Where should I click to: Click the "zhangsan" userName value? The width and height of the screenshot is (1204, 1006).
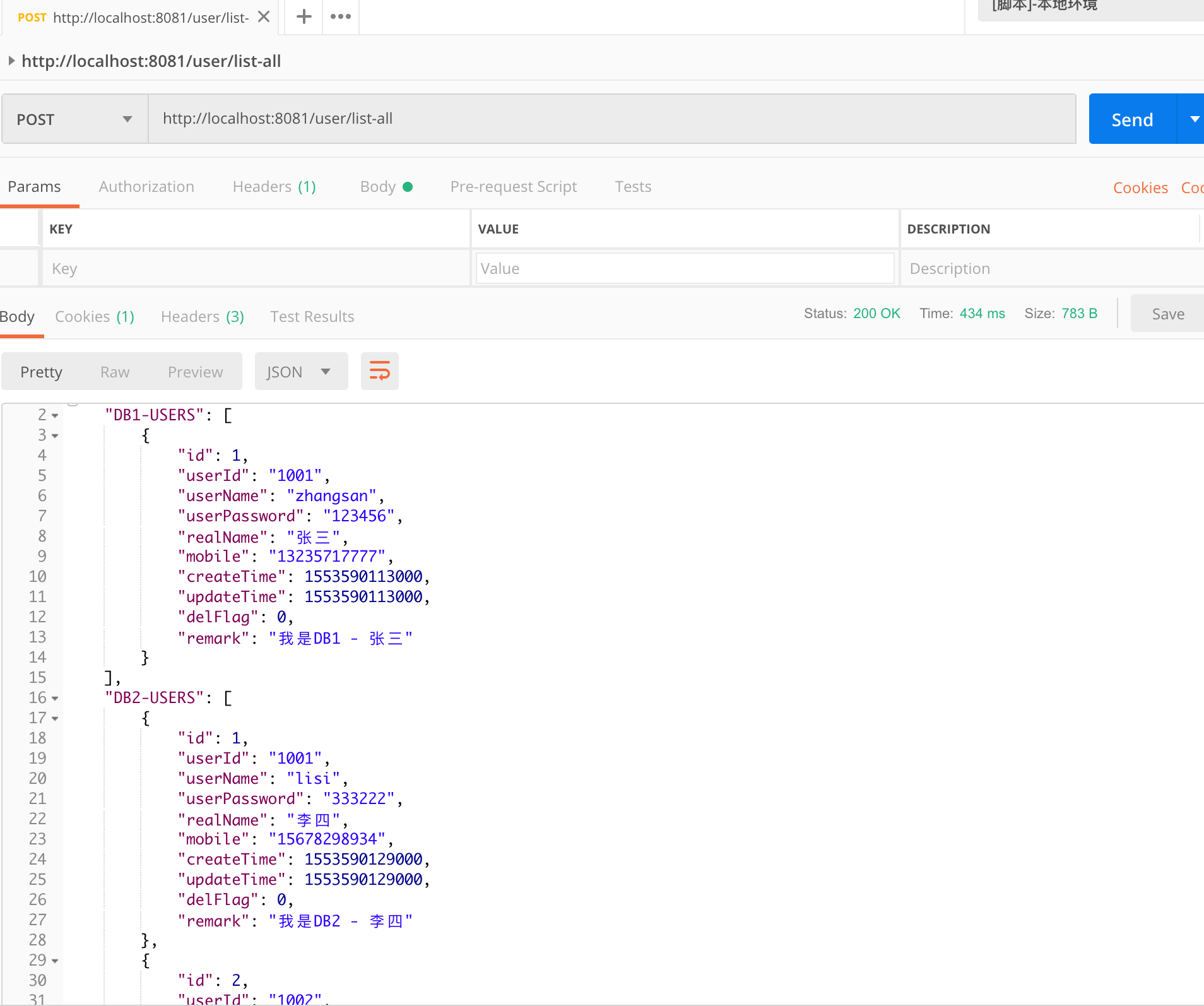331,496
